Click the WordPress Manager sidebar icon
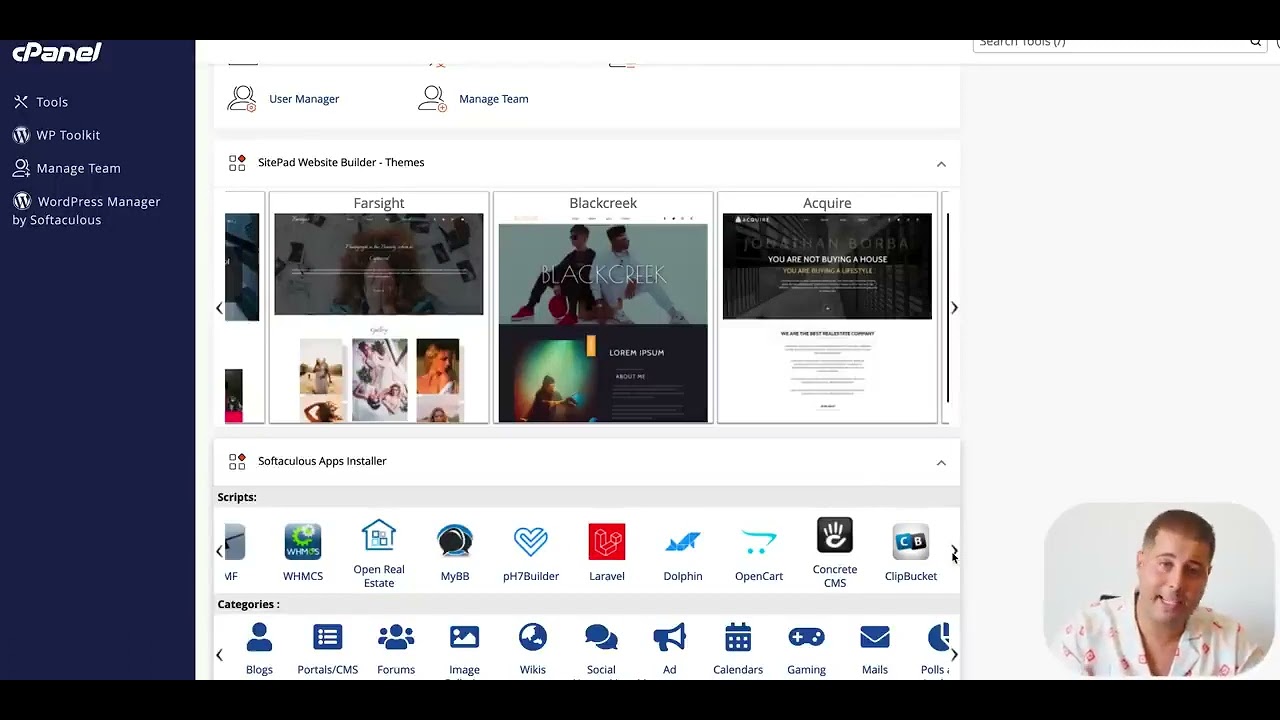This screenshot has height=720, width=1280. click(x=21, y=201)
